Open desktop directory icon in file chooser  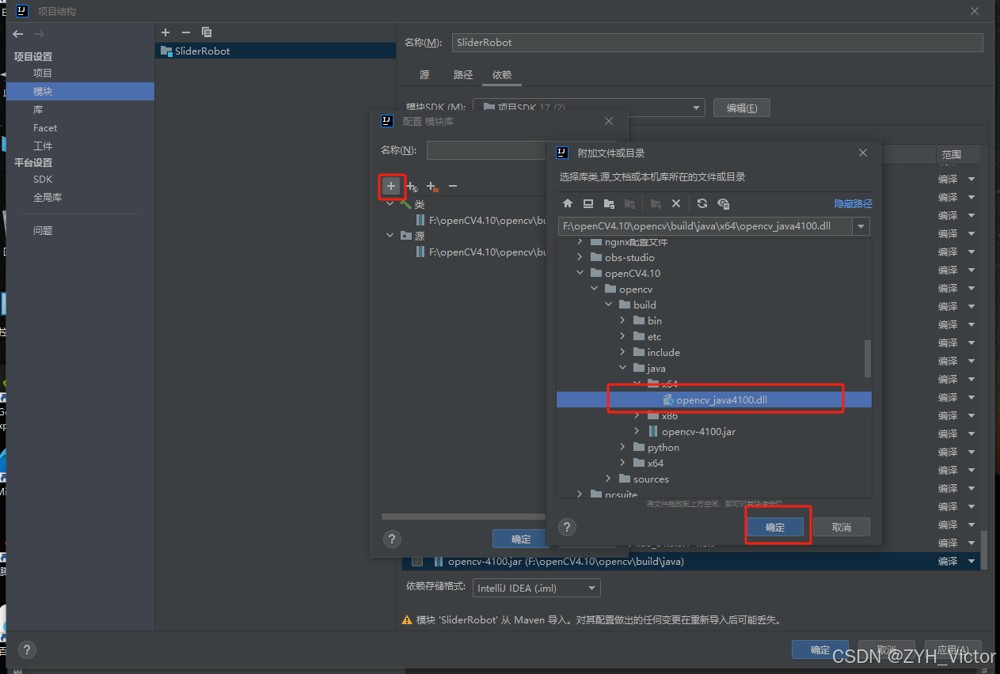[x=588, y=203]
